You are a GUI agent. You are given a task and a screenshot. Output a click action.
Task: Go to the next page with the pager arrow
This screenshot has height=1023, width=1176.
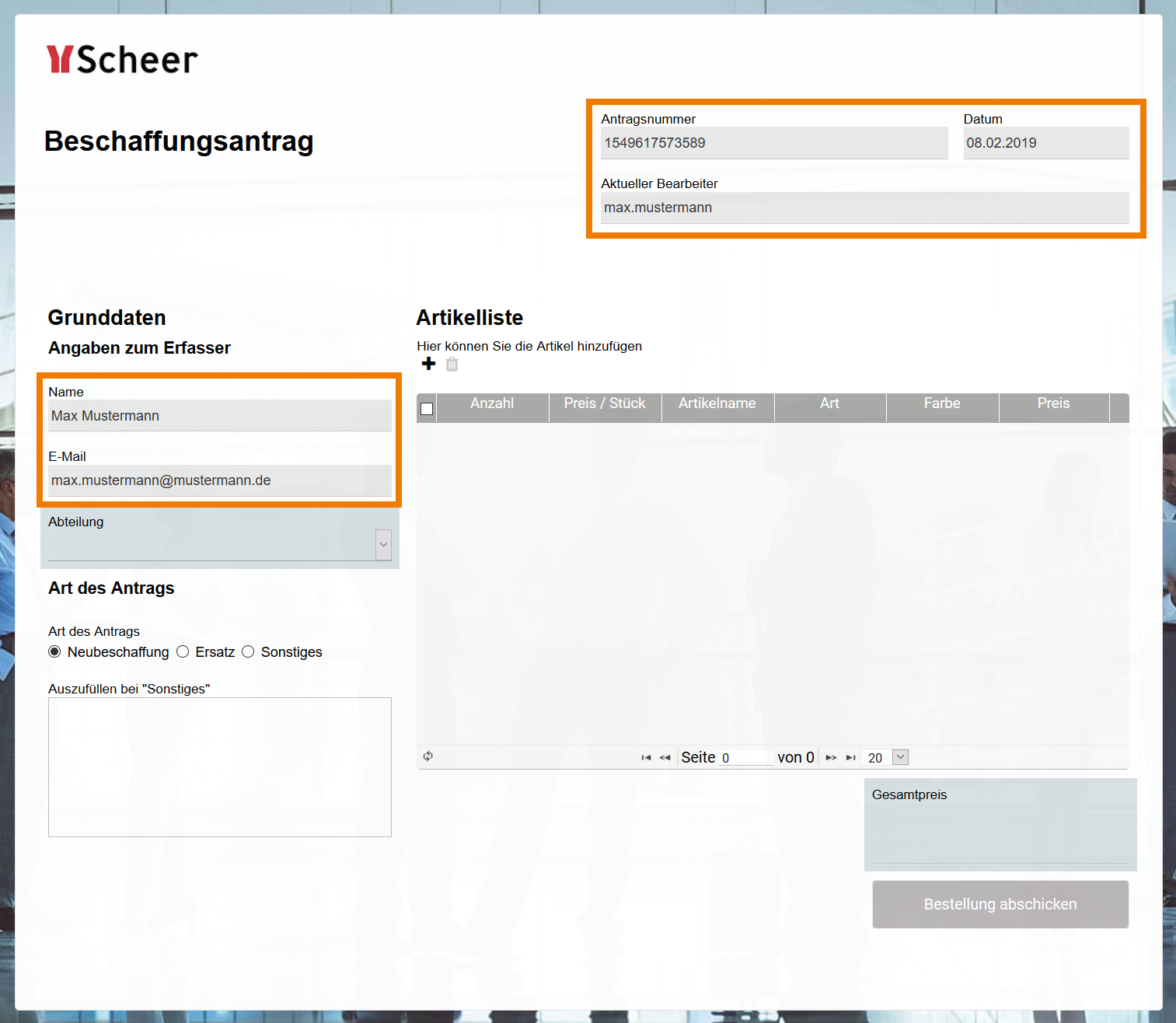831,757
